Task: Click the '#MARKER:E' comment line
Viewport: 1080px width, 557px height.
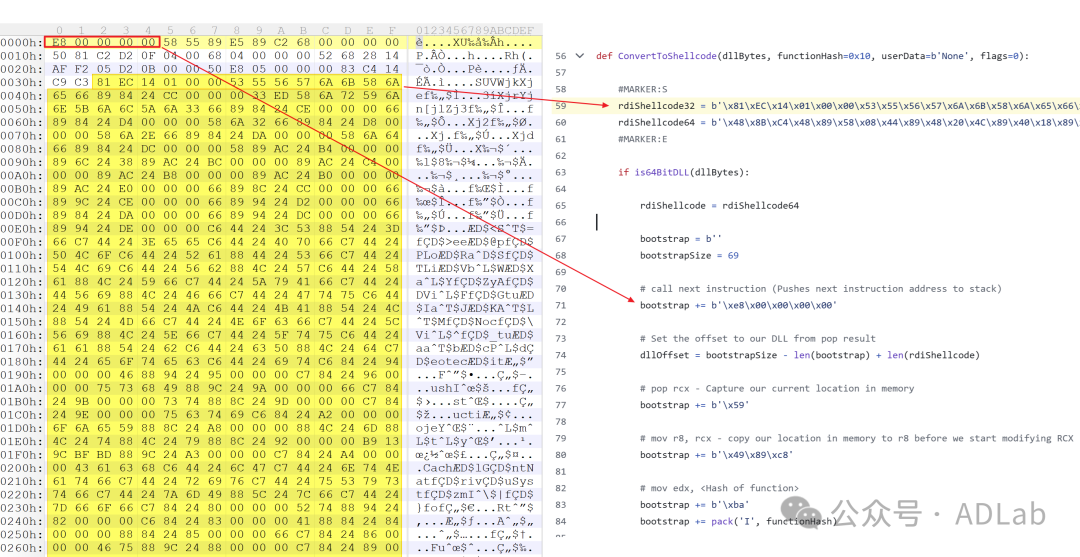Action: point(643,139)
